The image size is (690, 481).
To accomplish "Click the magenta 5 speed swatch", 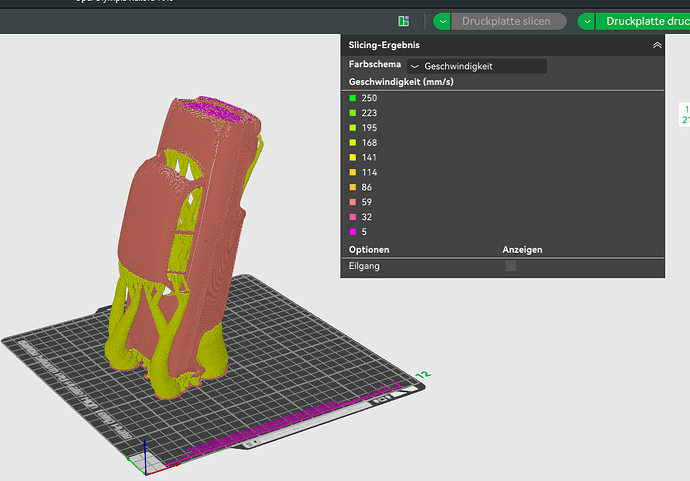I will (352, 232).
